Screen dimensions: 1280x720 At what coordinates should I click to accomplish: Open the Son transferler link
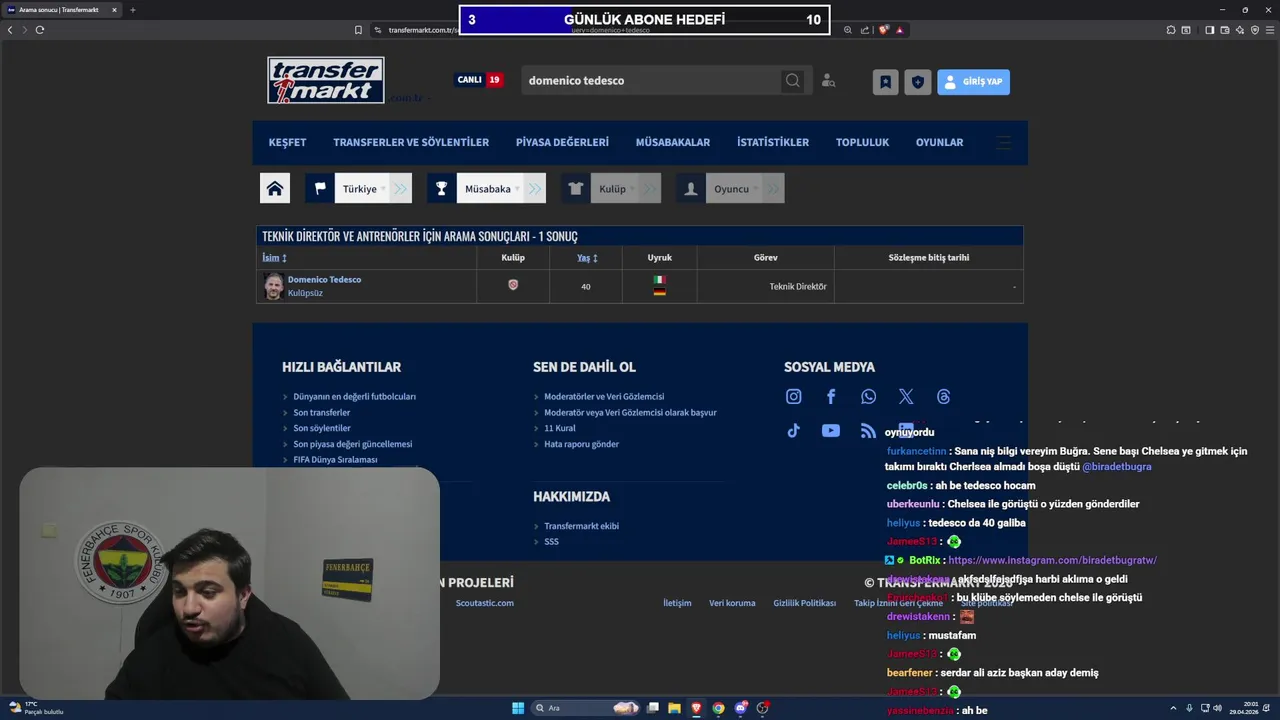tap(321, 412)
